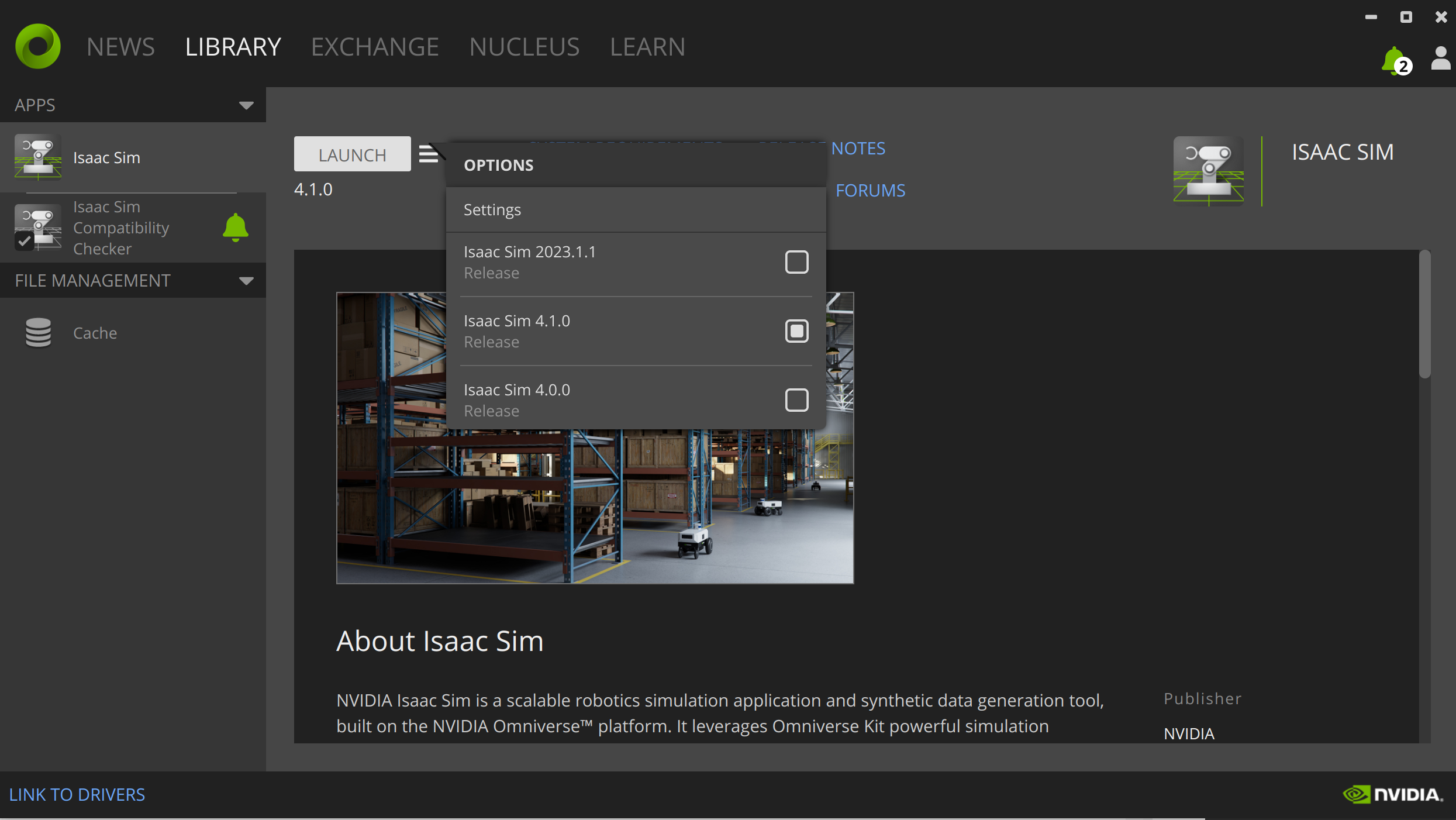Viewport: 1456px width, 820px height.
Task: Select Isaac Sim 4.0.0 checkbox
Action: 796,400
